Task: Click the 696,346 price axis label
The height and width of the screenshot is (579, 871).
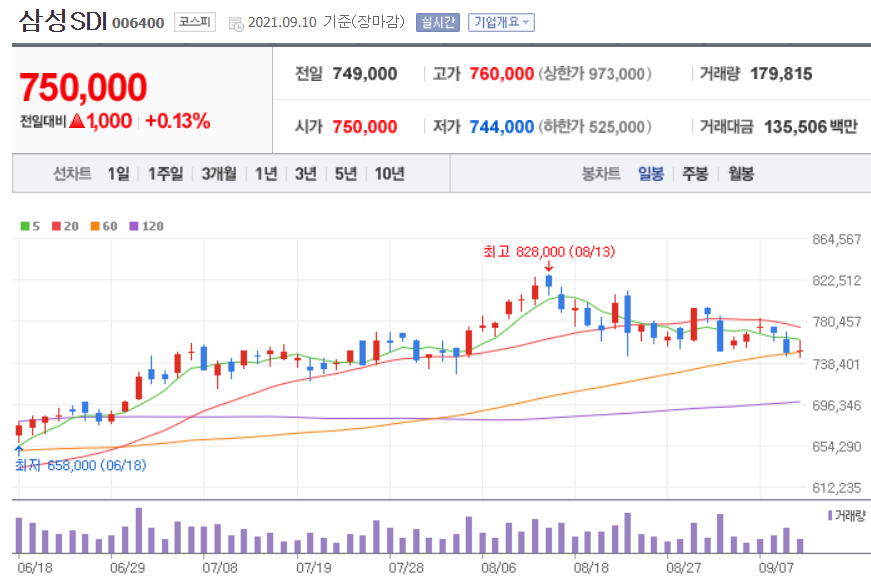Action: tap(837, 406)
